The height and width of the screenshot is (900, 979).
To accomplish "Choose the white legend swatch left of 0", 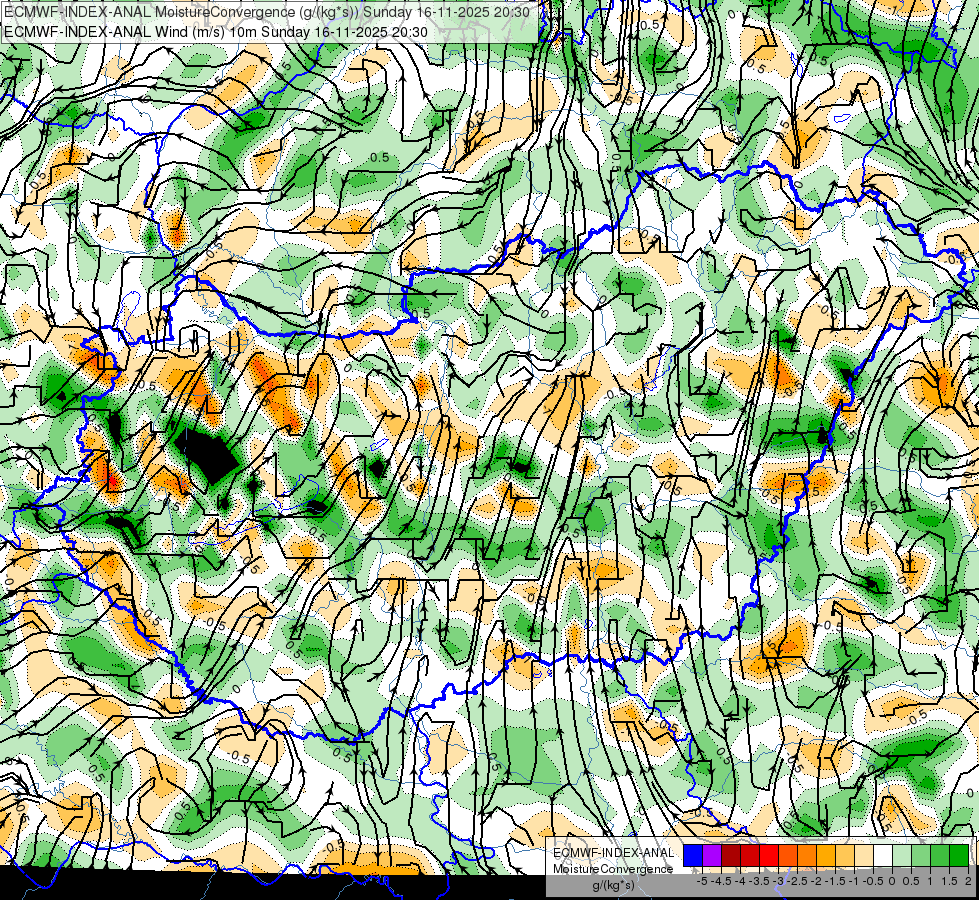I will click(883, 856).
